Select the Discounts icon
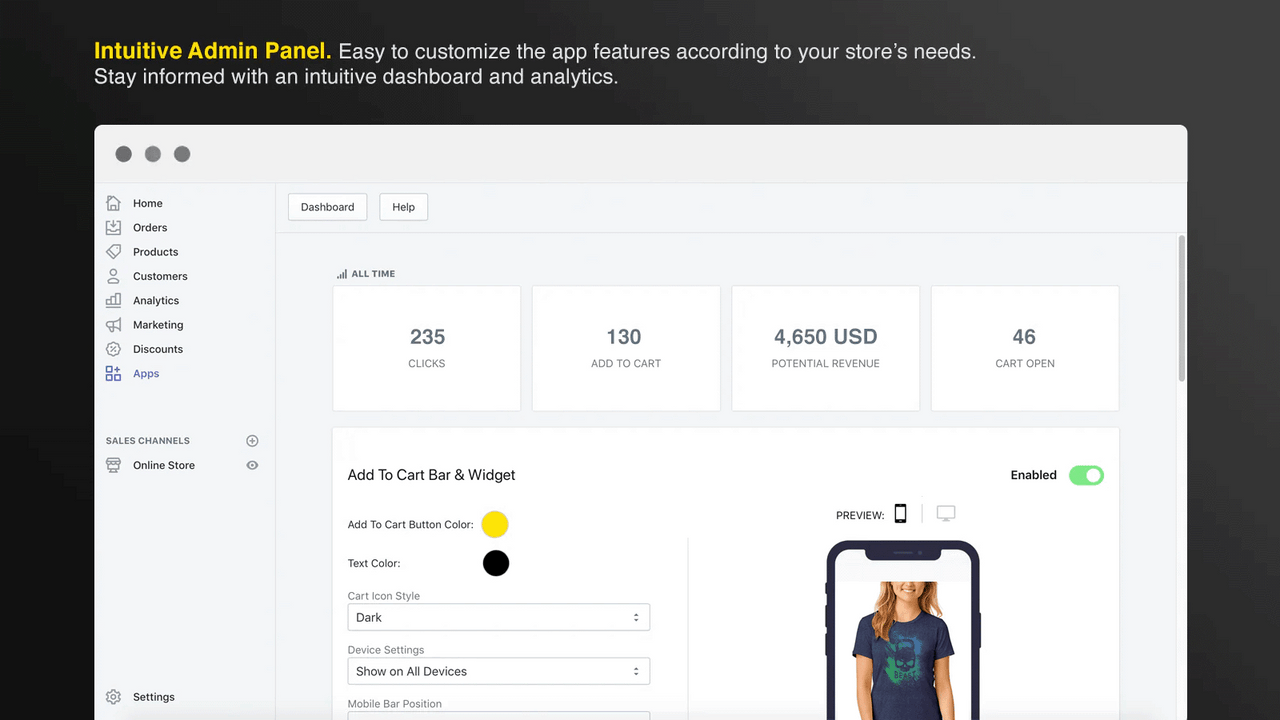The image size is (1280, 720). tap(115, 349)
